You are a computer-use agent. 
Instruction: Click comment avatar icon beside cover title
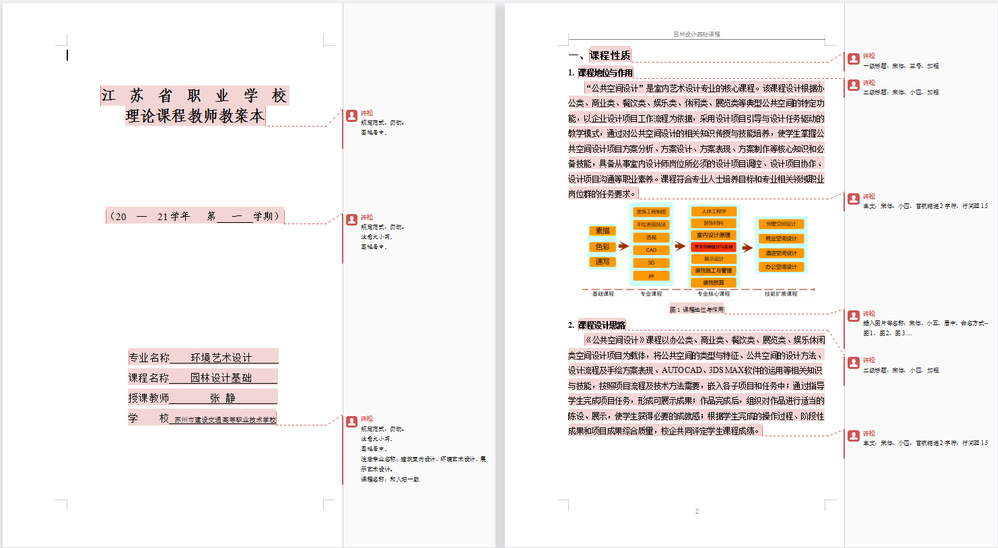point(351,116)
